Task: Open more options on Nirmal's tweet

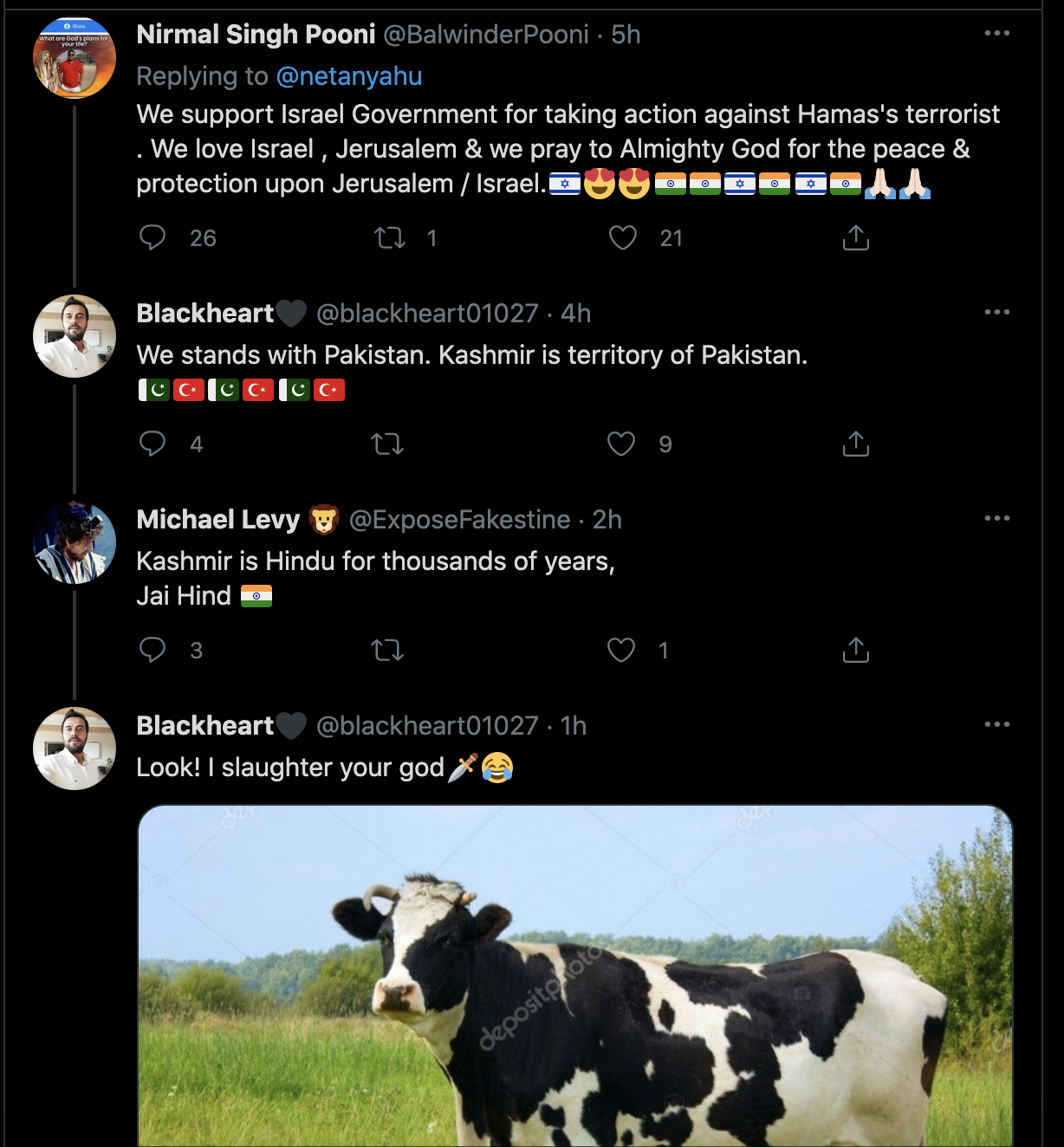Action: (996, 33)
